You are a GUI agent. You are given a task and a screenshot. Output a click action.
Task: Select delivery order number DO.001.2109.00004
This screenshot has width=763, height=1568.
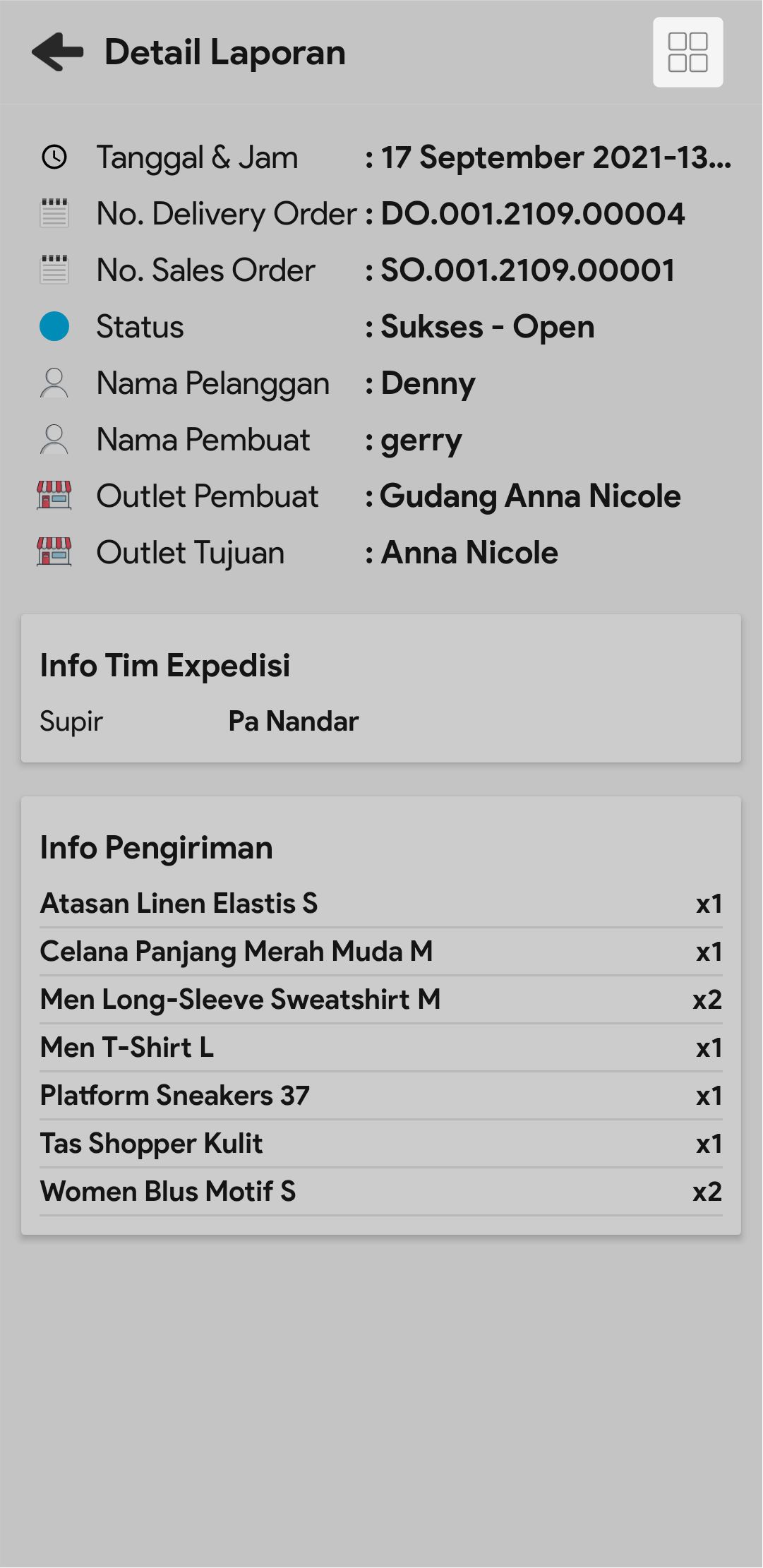click(x=533, y=214)
